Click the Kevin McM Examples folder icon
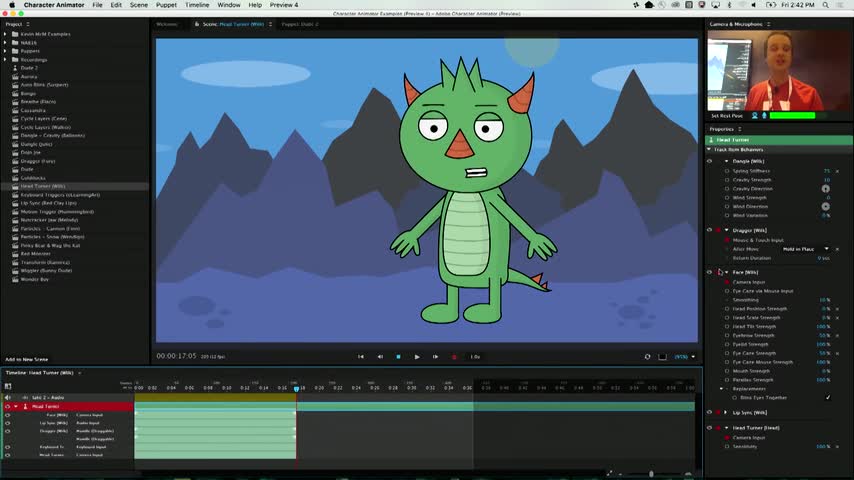854x480 pixels. [x=15, y=34]
